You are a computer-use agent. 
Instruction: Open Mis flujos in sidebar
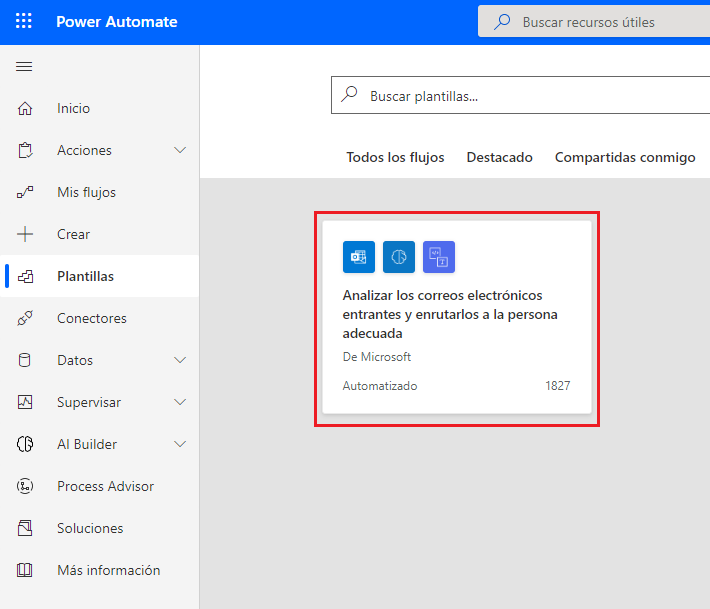[x=100, y=192]
